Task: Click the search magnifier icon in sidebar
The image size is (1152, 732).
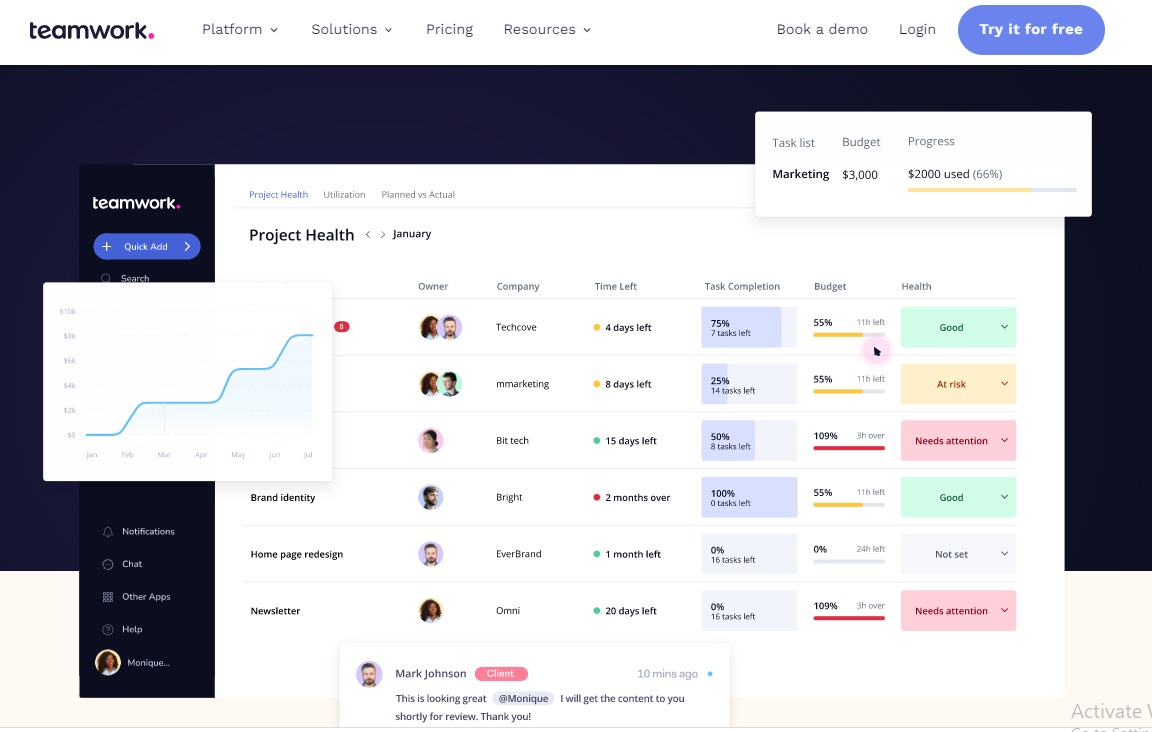Action: tap(106, 279)
